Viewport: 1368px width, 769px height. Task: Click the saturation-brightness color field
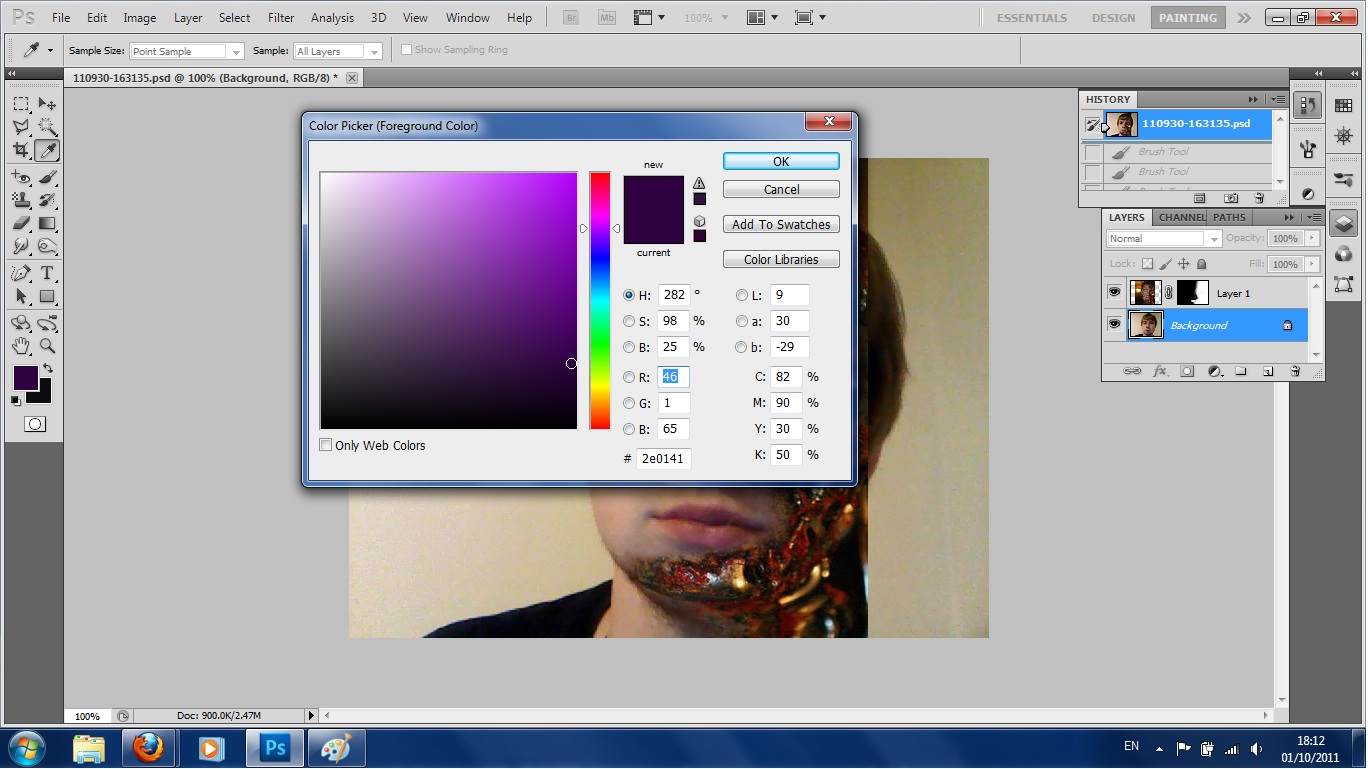point(448,300)
